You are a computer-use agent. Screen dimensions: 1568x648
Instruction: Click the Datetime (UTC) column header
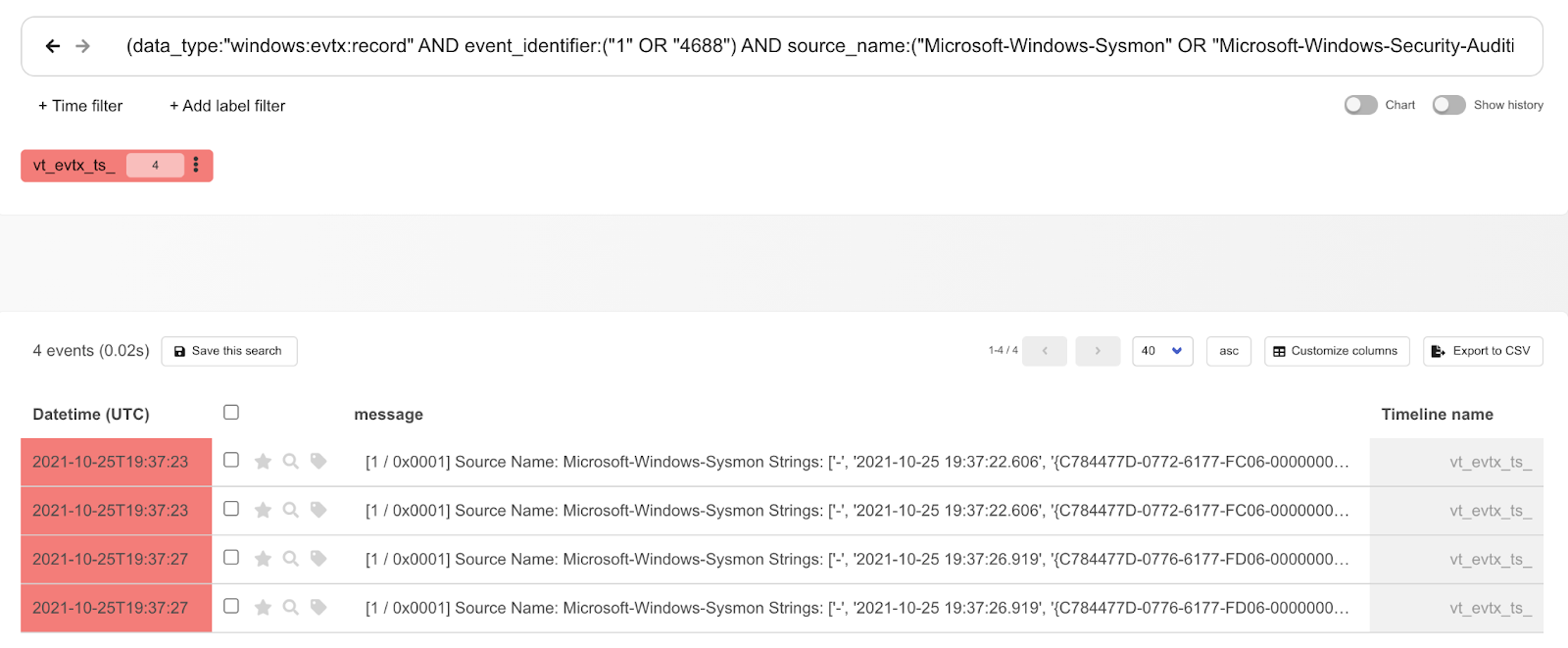(91, 415)
